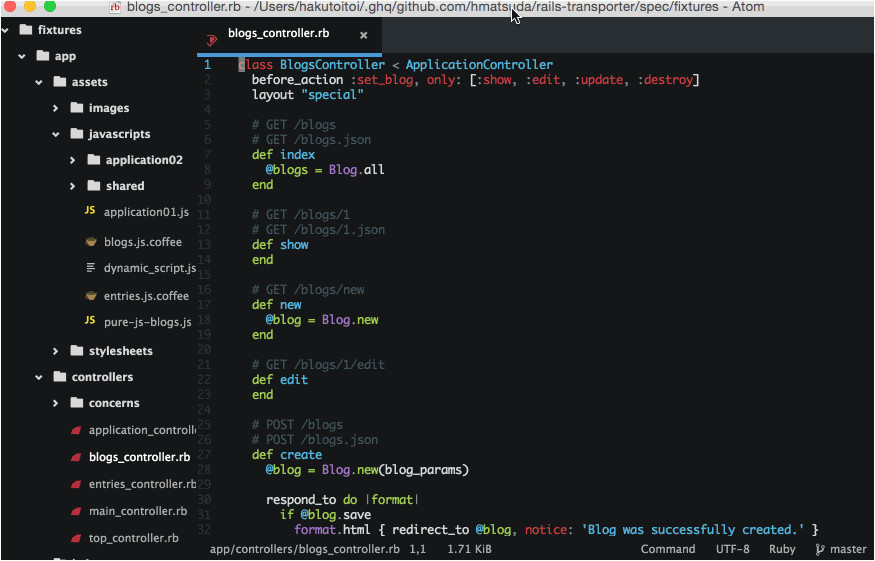Click the text file icon beside dynamic_script.js
Viewport: 875px width, 561px height.
(x=91, y=268)
